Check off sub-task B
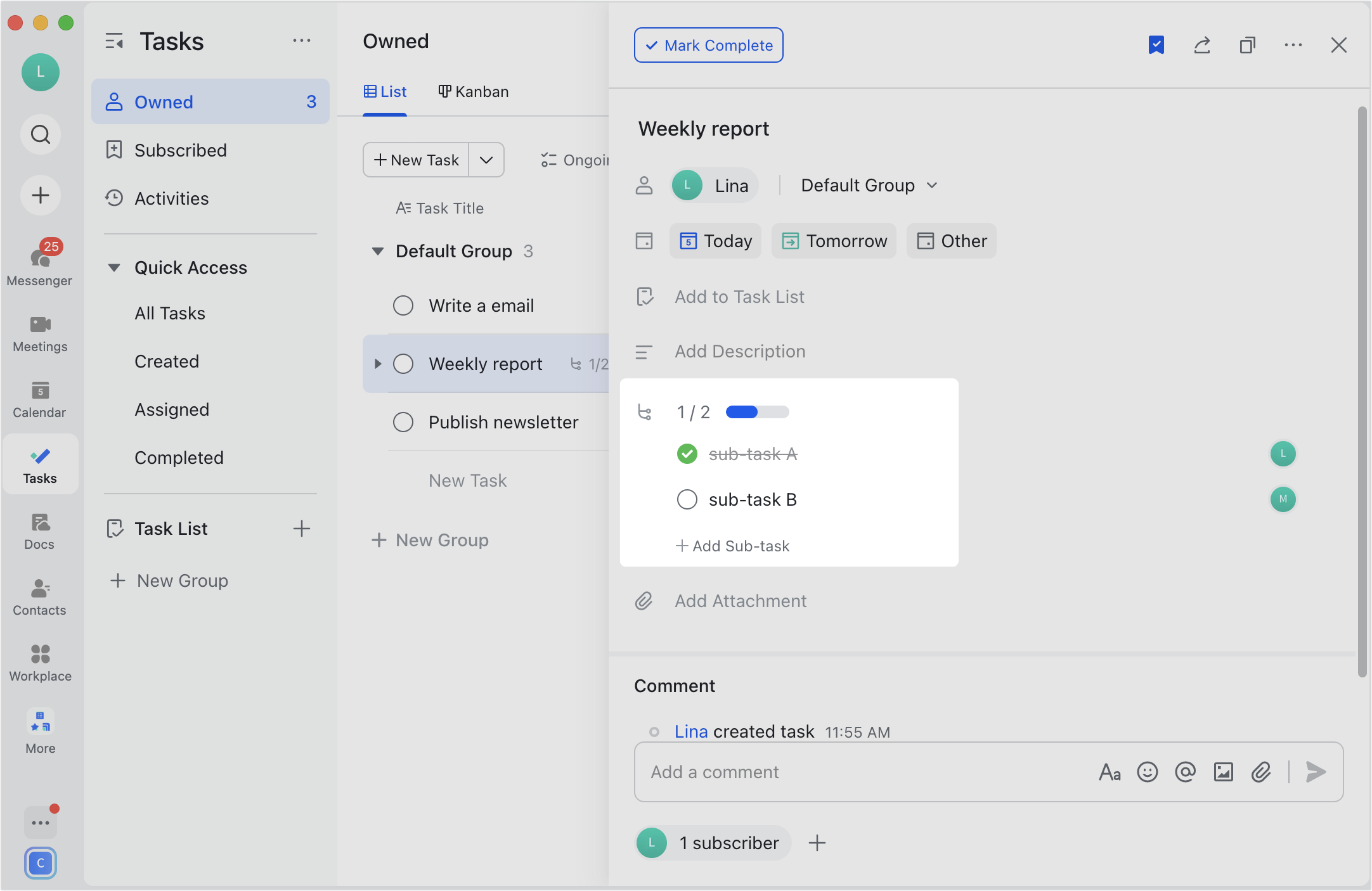Screen dimensions: 1372x891 (x=687, y=499)
